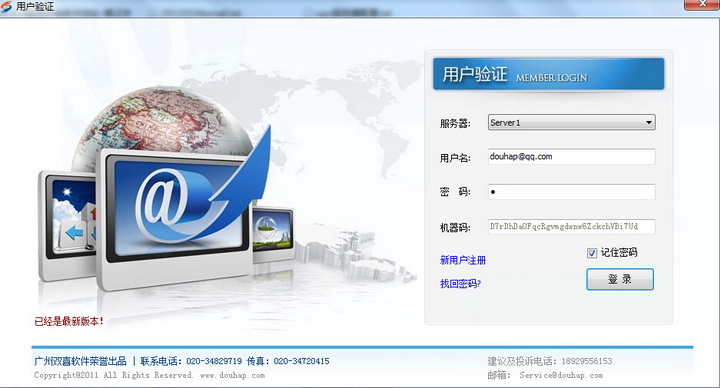Toggle the 记住密码 remember password checkbox
This screenshot has height=388, width=720.
point(592,253)
